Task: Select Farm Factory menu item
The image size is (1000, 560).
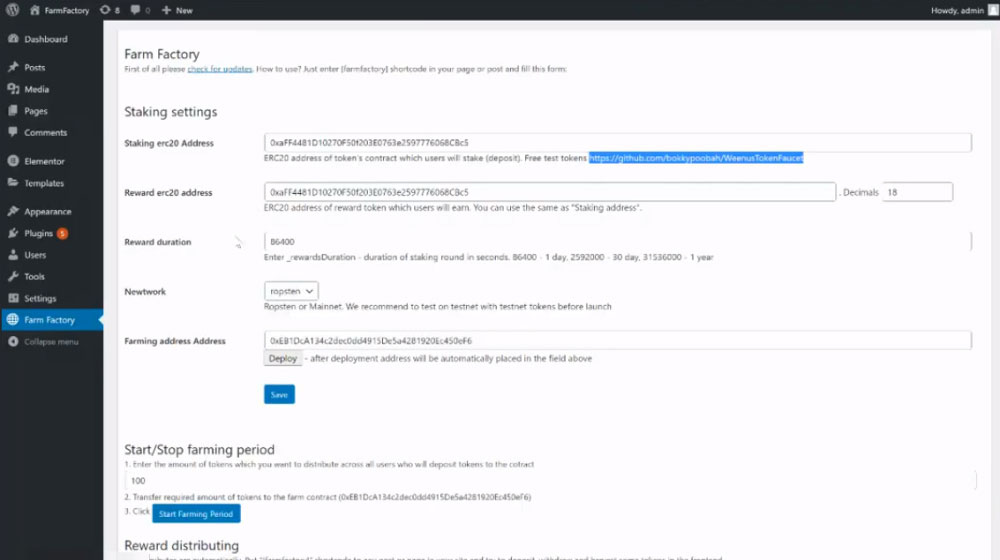Action: click(x=52, y=320)
